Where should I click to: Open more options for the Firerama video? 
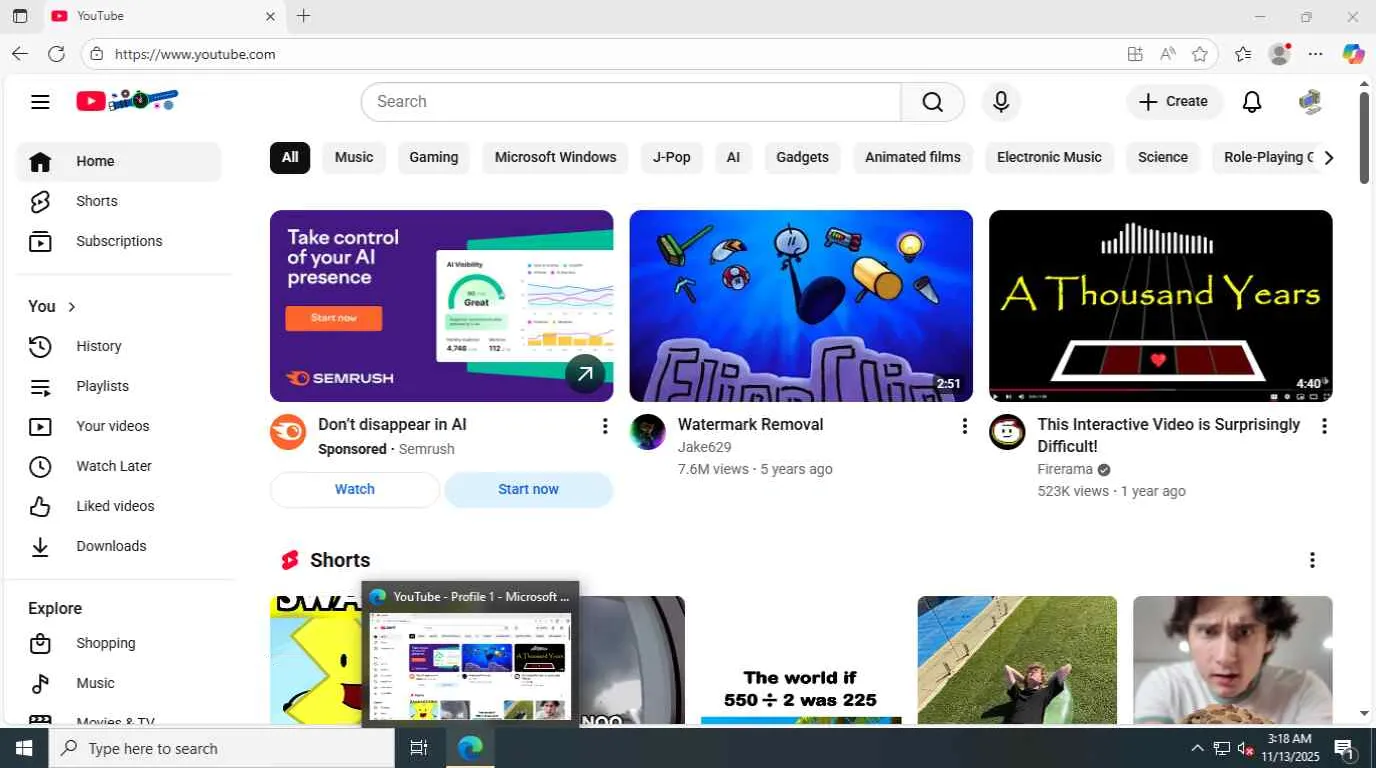(1324, 426)
